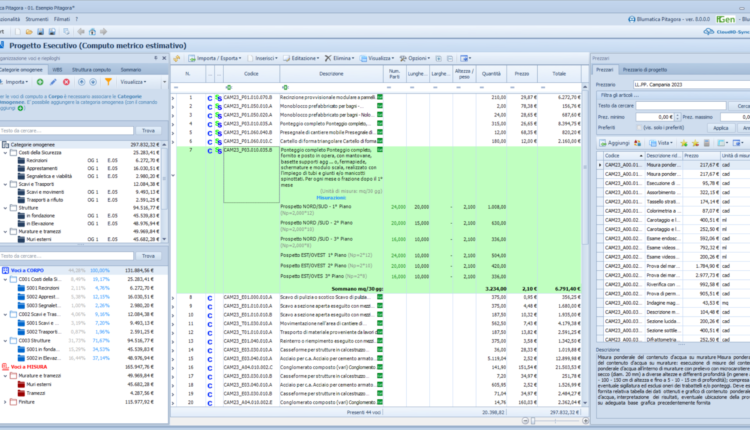Click the calculator icon in Prezzari toolbar
The width and height of the screenshot is (750, 430).
tap(706, 143)
